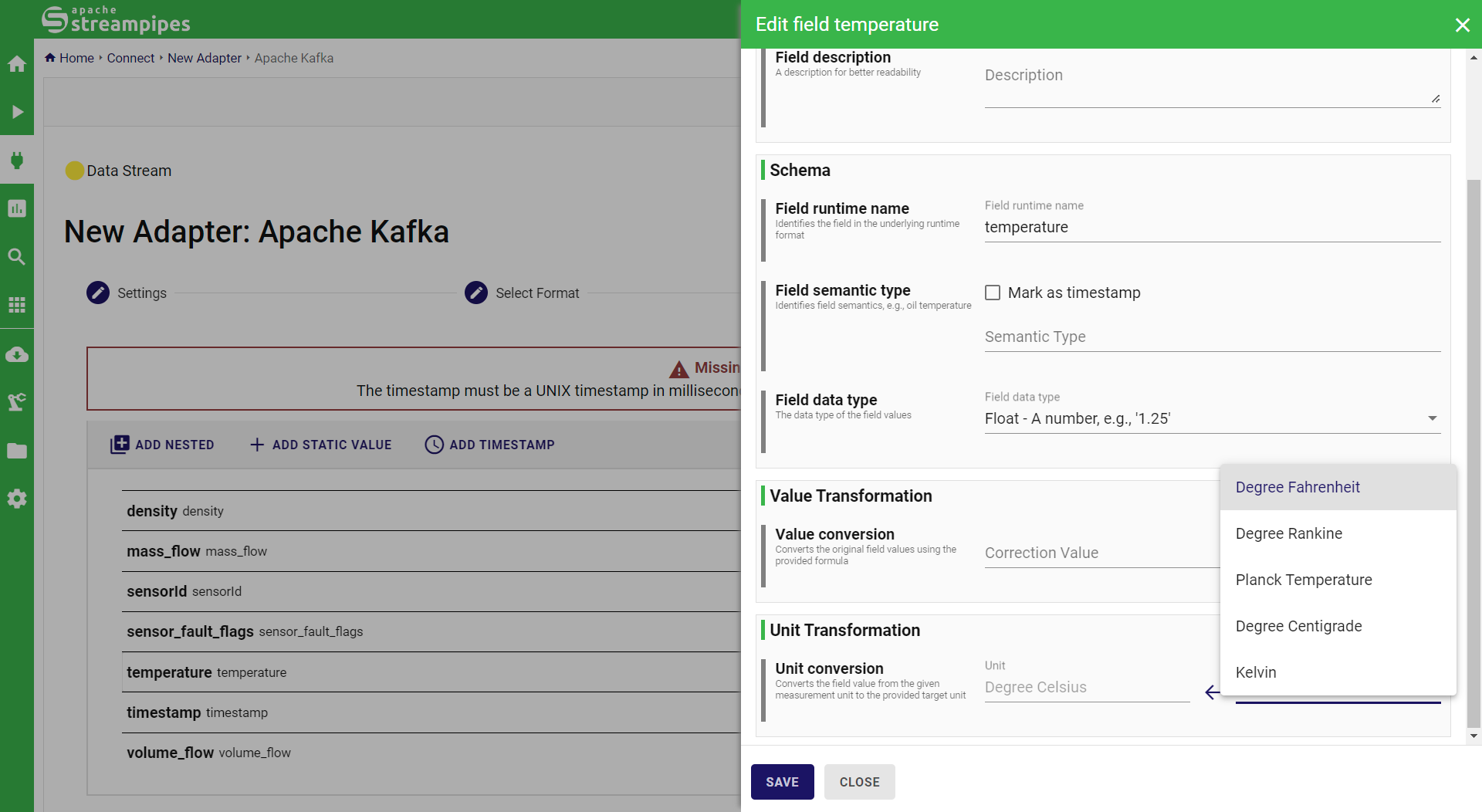Screen dimensions: 1482x812
Task: Enable the Mark as timestamp checkbox
Action: (993, 293)
